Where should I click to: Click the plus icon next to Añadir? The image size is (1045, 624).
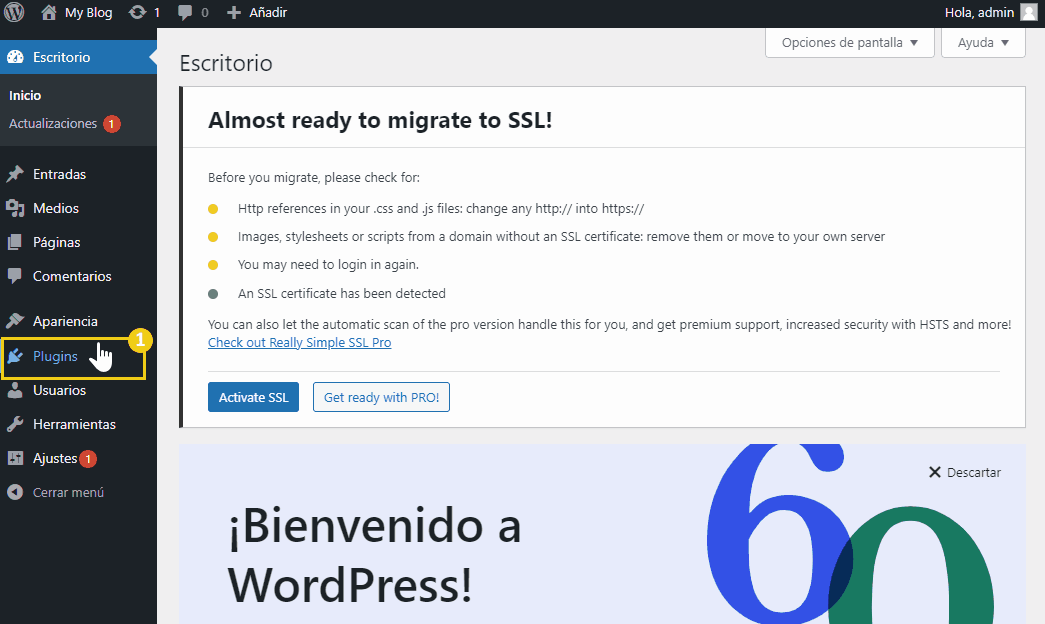[233, 13]
